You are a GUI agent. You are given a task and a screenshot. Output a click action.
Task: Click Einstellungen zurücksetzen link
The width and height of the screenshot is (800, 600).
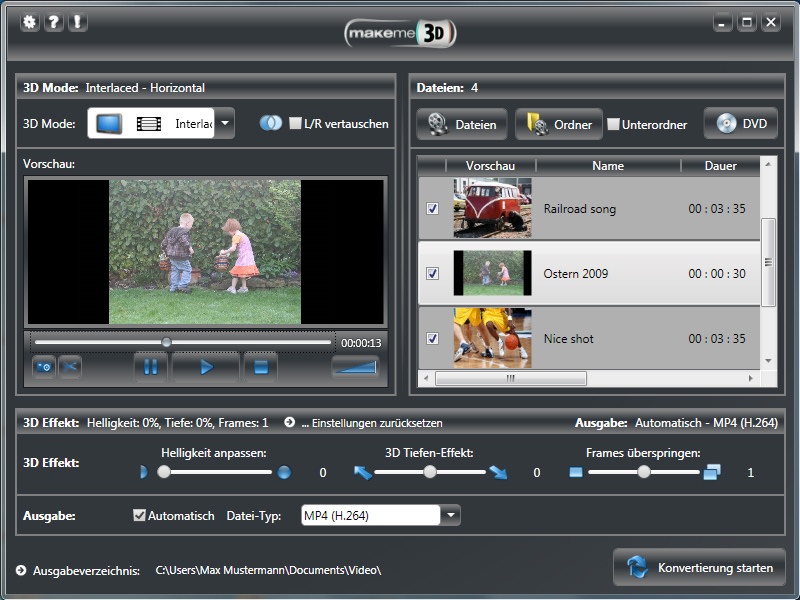(370, 423)
